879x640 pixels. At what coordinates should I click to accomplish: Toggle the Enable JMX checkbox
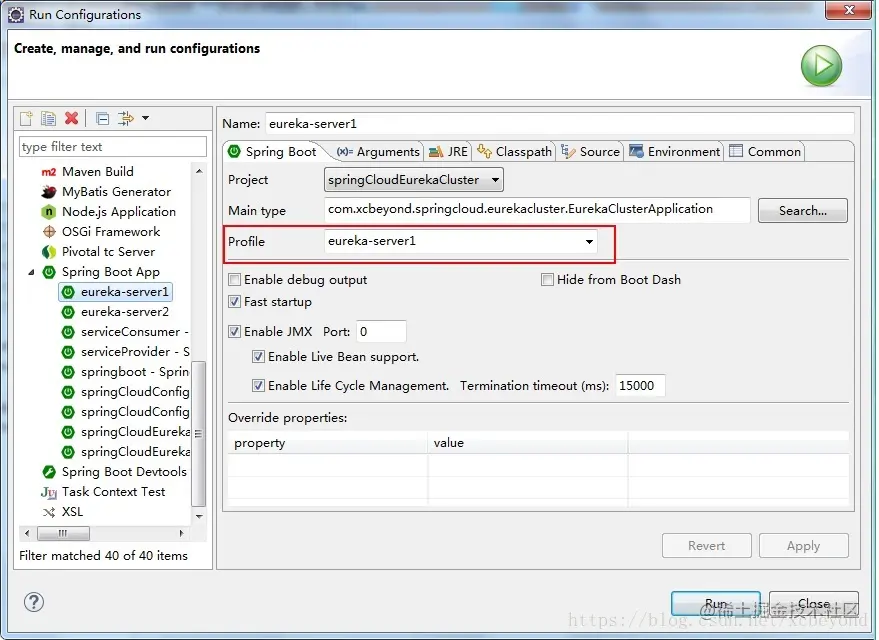(x=234, y=332)
